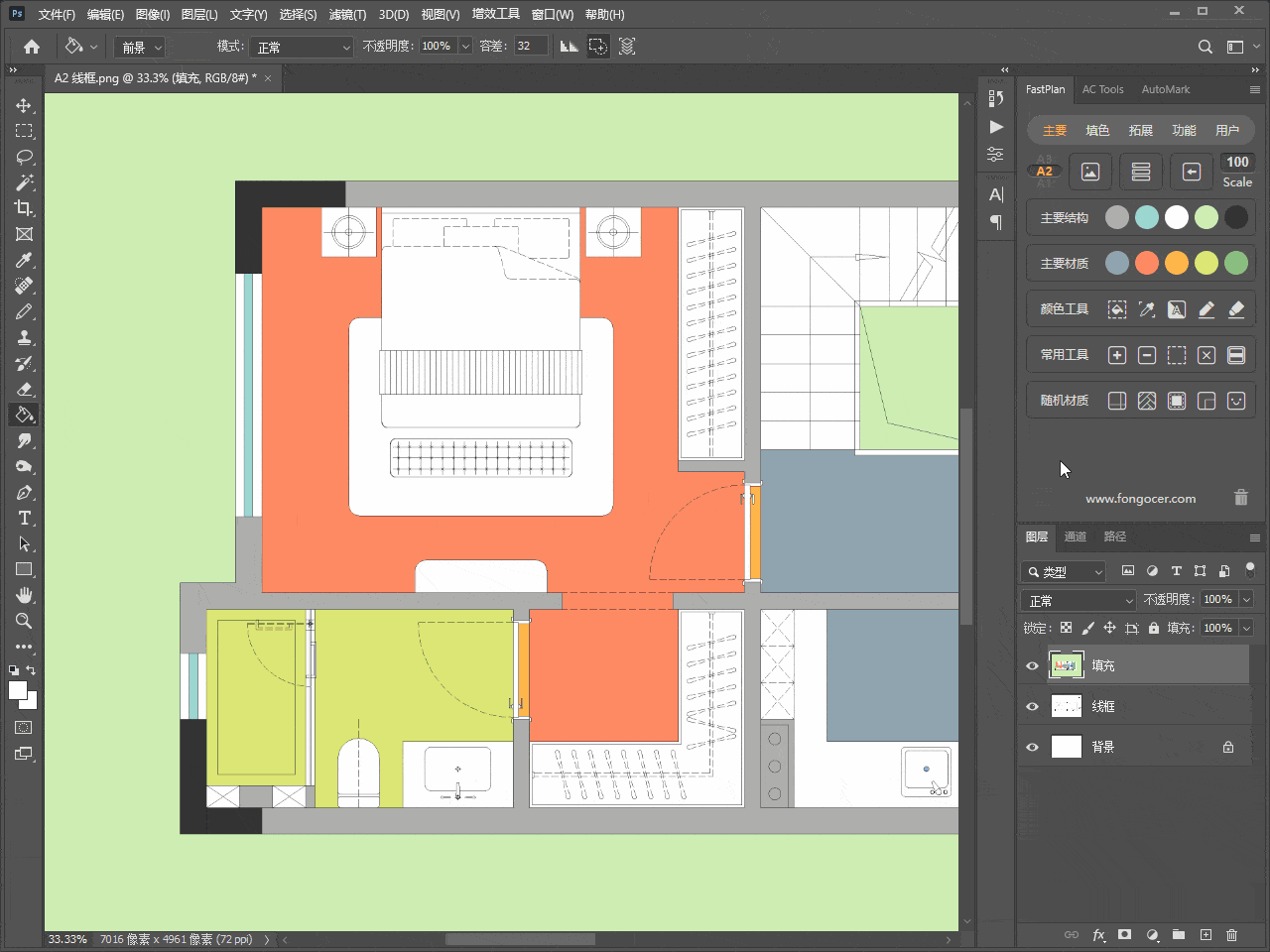Select the Zoom tool in toolbar
Image resolution: width=1270 pixels, height=952 pixels.
[x=24, y=621]
